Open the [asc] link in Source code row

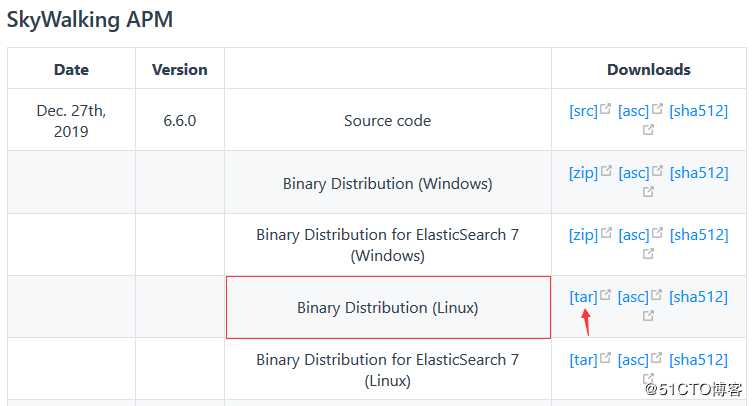(633, 111)
